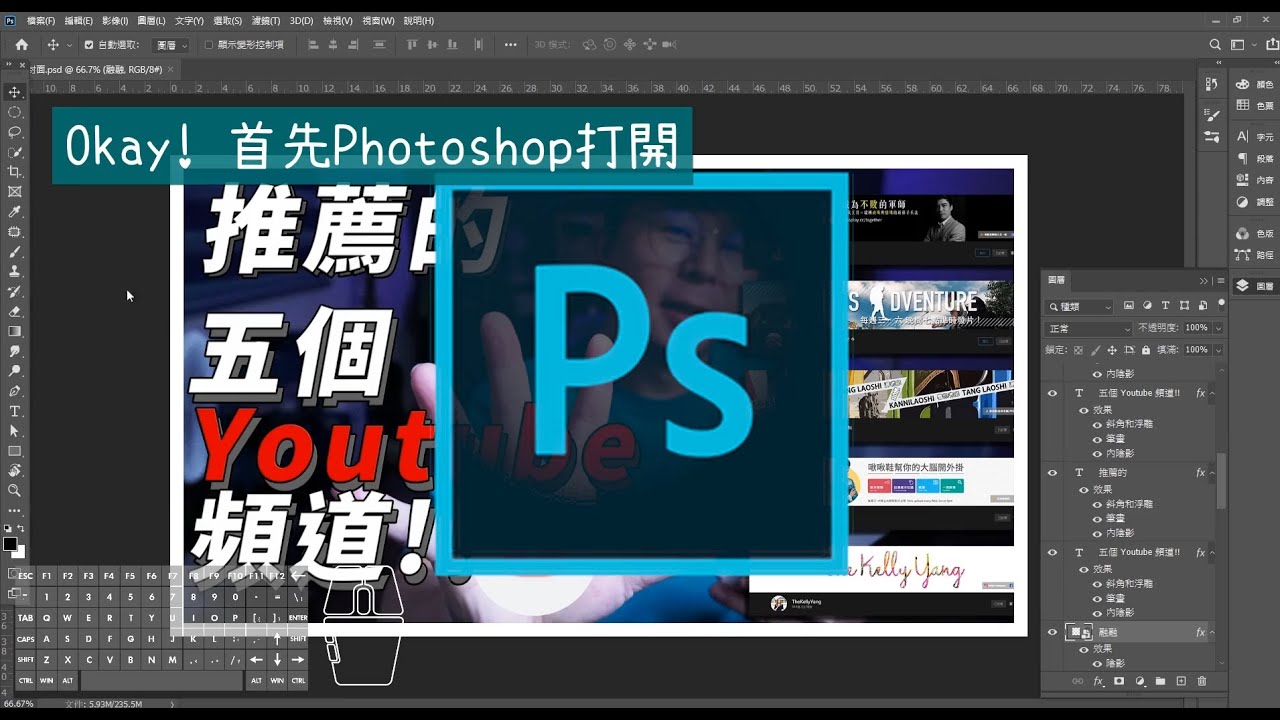The image size is (1280, 720).
Task: Select the Gradient tool
Action: point(14,331)
